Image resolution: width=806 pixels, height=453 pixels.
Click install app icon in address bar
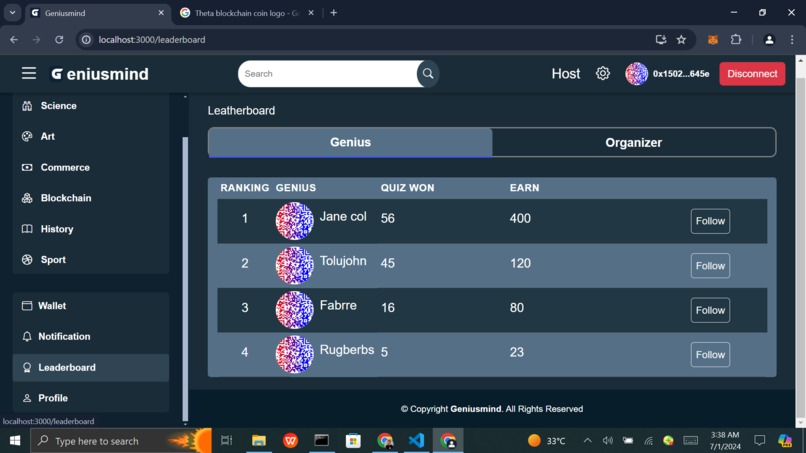tap(661, 40)
